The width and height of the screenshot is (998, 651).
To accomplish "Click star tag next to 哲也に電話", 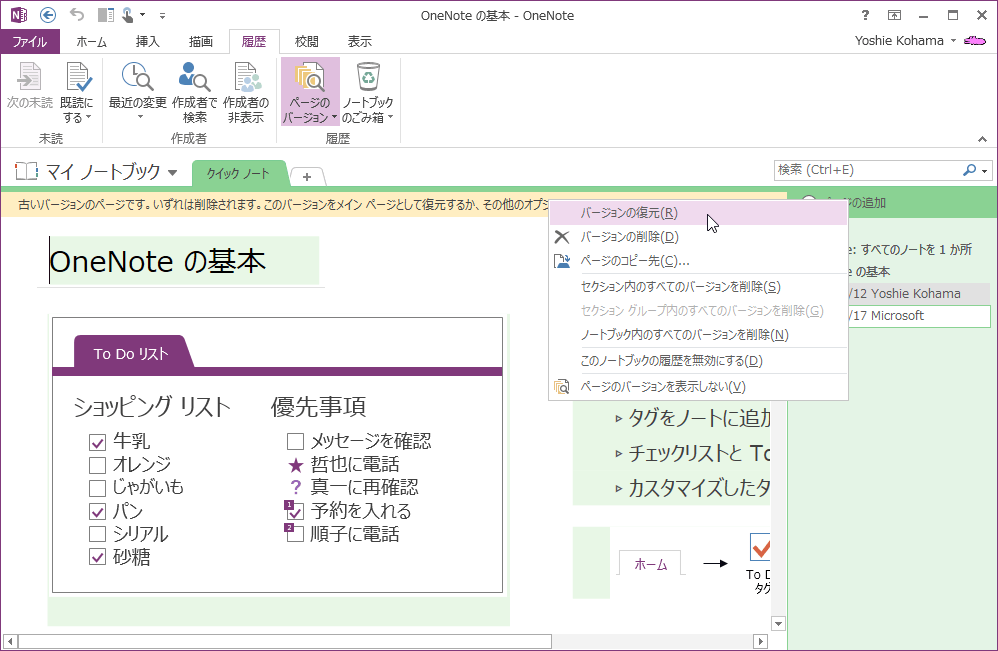I will click(x=295, y=465).
